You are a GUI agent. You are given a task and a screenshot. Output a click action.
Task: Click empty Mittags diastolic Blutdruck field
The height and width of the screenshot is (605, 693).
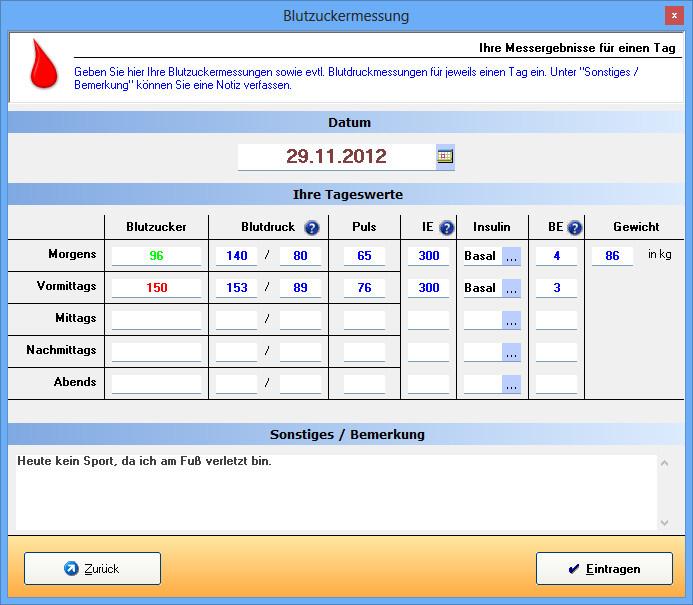click(x=301, y=320)
